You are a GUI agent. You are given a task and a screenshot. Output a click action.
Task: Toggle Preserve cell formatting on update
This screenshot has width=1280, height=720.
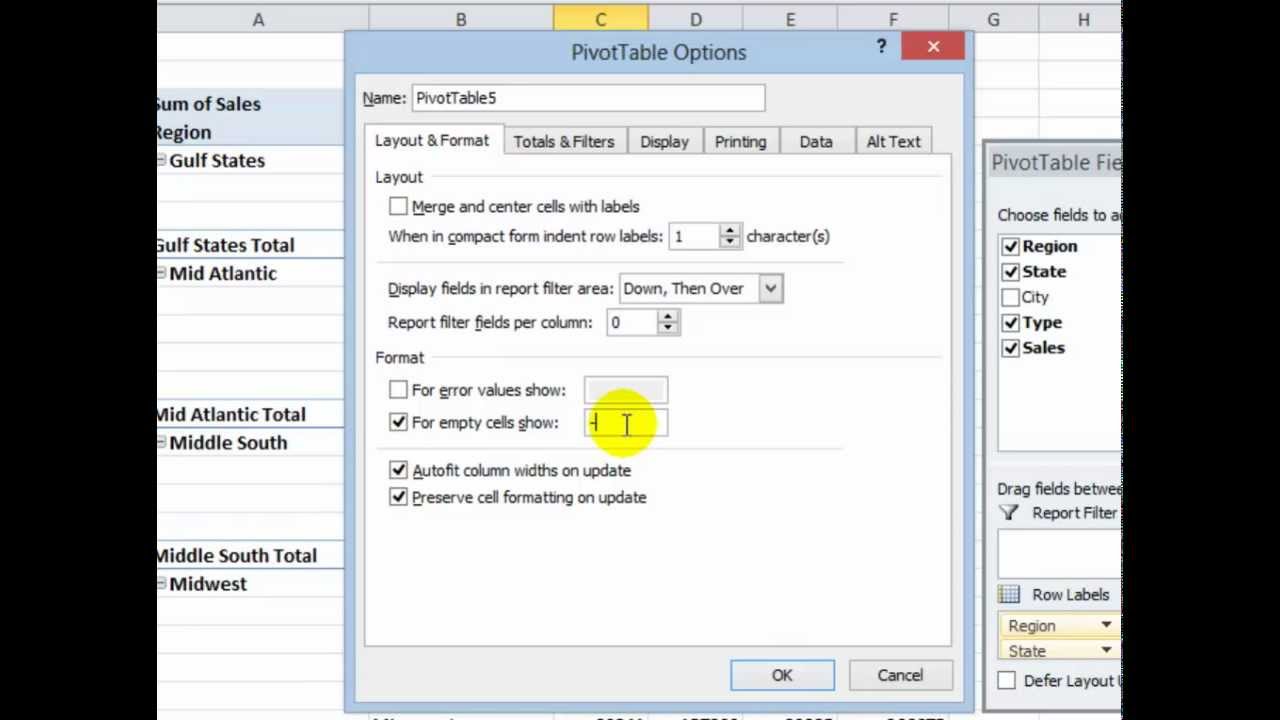(398, 497)
